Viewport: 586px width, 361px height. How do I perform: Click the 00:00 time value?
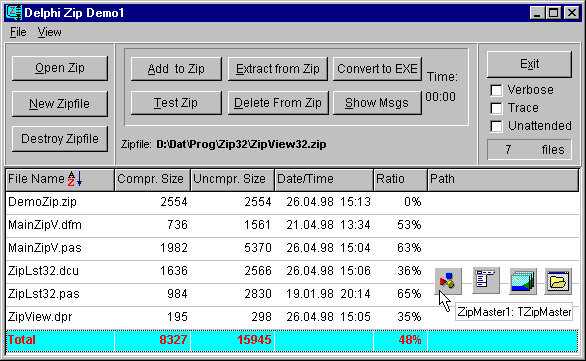coord(440,97)
